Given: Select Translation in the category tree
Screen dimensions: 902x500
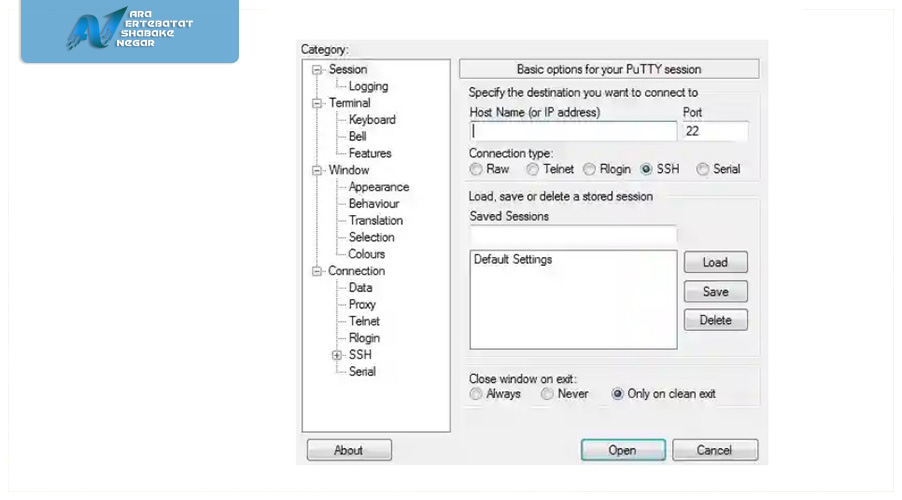Looking at the screenshot, I should 376,220.
